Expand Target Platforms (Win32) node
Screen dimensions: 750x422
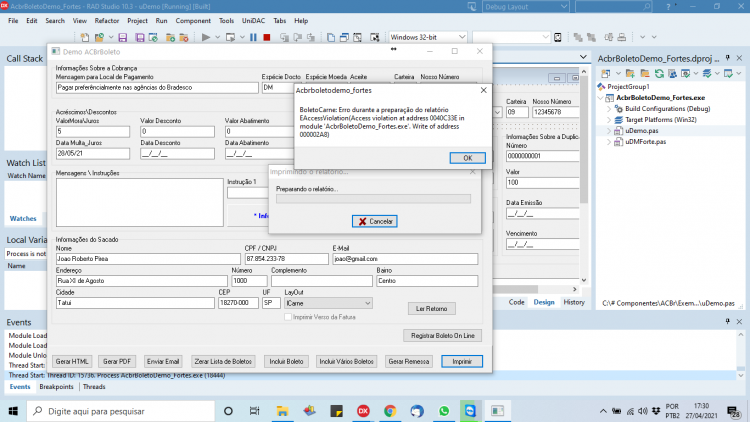pos(609,120)
